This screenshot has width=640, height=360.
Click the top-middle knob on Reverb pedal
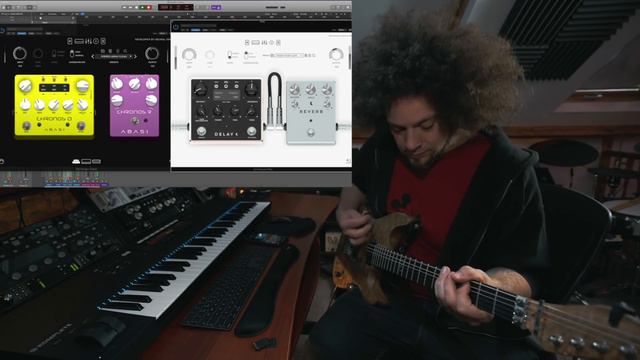(x=311, y=89)
